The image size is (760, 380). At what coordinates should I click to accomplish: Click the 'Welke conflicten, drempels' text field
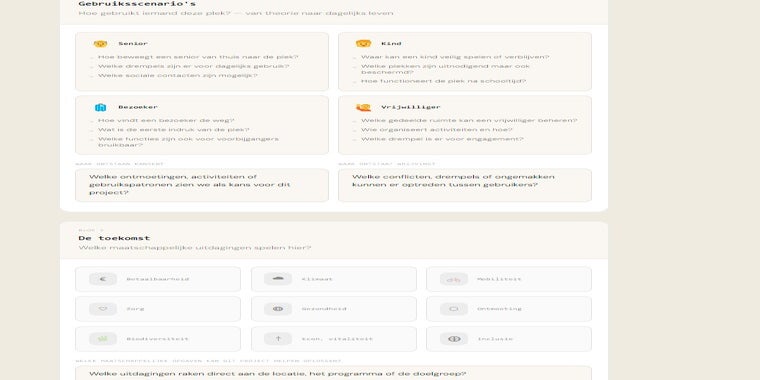(x=465, y=185)
